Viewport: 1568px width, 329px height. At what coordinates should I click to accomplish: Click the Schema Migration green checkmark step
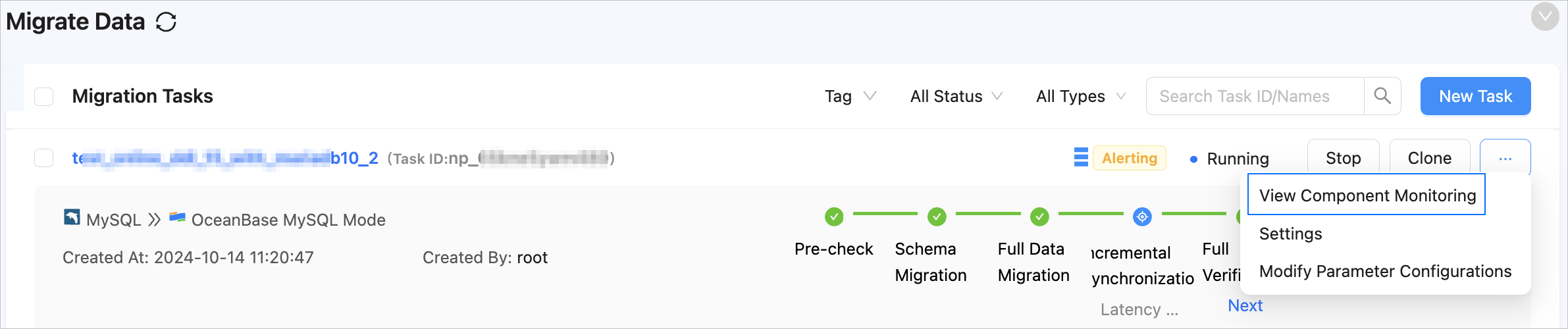point(936,216)
